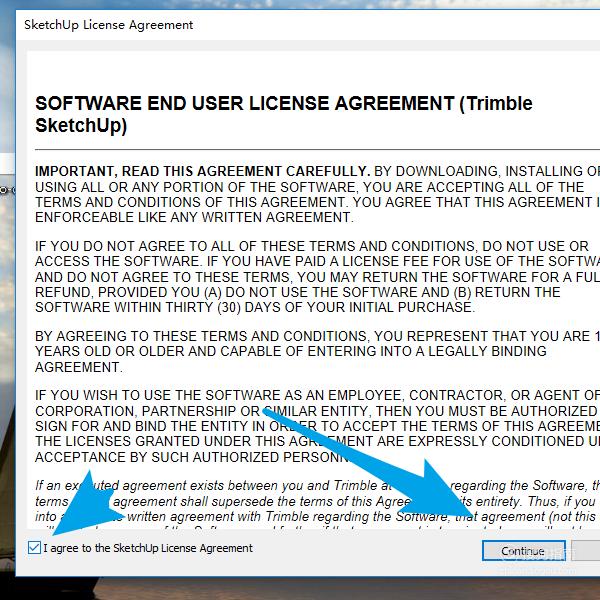Click the Continue button
This screenshot has width=600, height=600.
(x=523, y=551)
